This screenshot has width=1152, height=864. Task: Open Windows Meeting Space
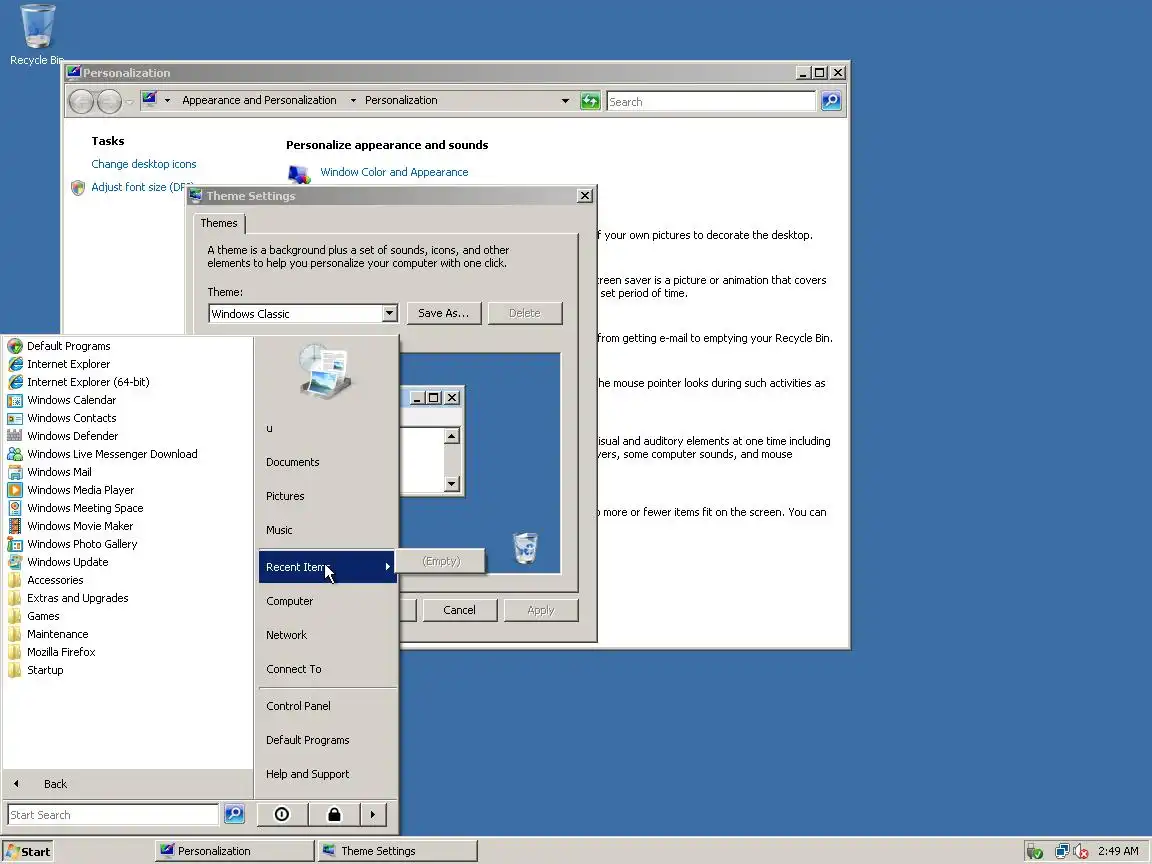[84, 508]
